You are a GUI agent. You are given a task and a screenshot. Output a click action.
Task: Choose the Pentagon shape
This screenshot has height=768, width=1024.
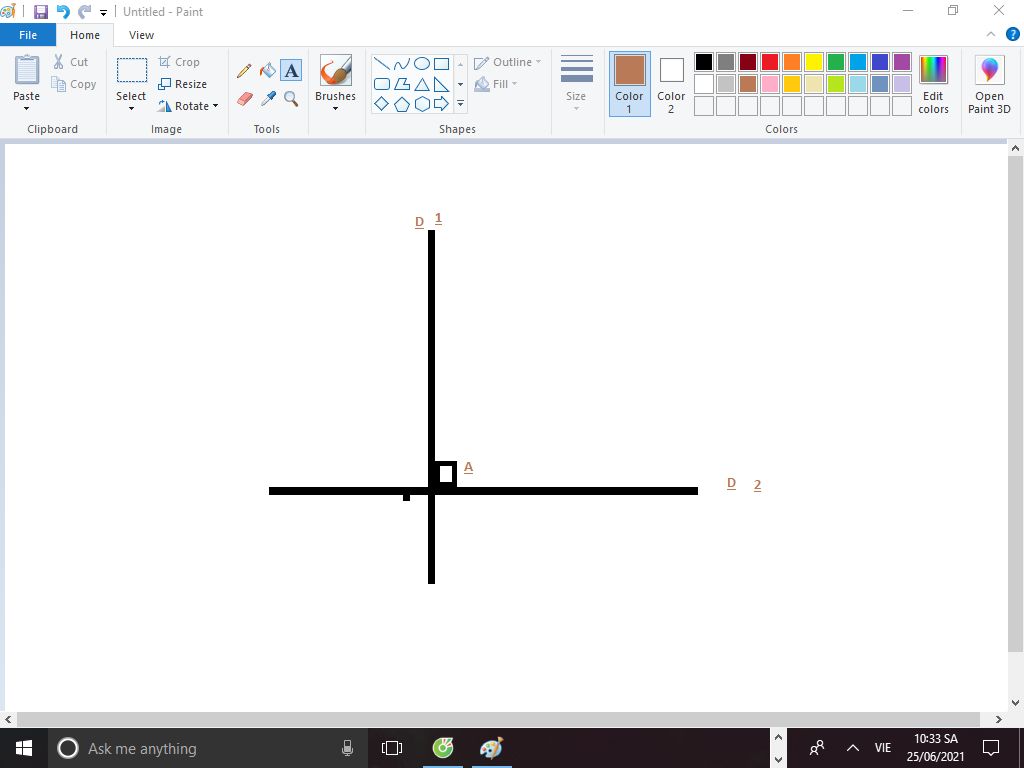[402, 104]
